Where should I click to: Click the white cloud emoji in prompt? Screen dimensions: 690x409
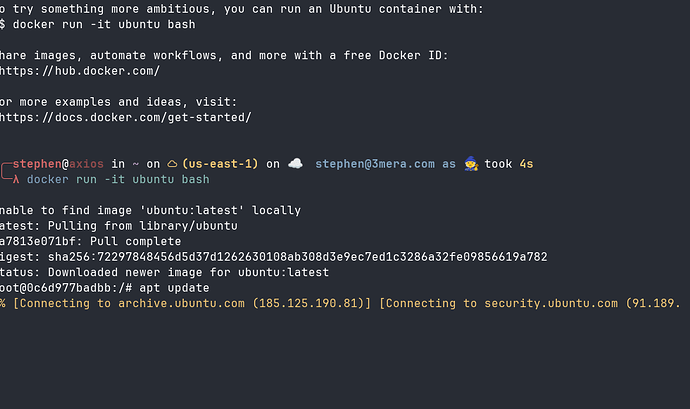295,164
